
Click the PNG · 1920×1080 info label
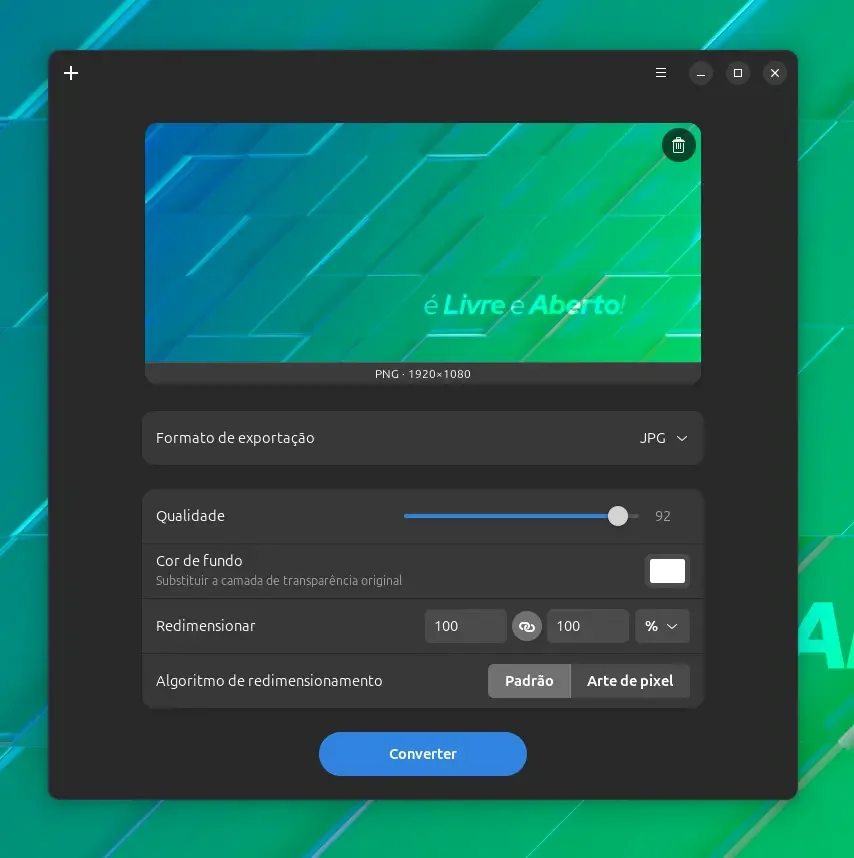click(x=423, y=374)
